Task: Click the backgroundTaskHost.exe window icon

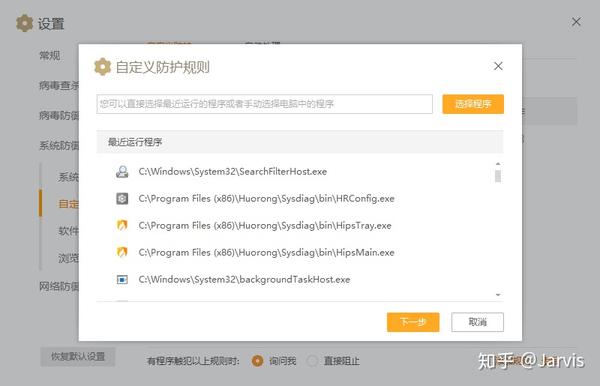Action: tap(122, 280)
